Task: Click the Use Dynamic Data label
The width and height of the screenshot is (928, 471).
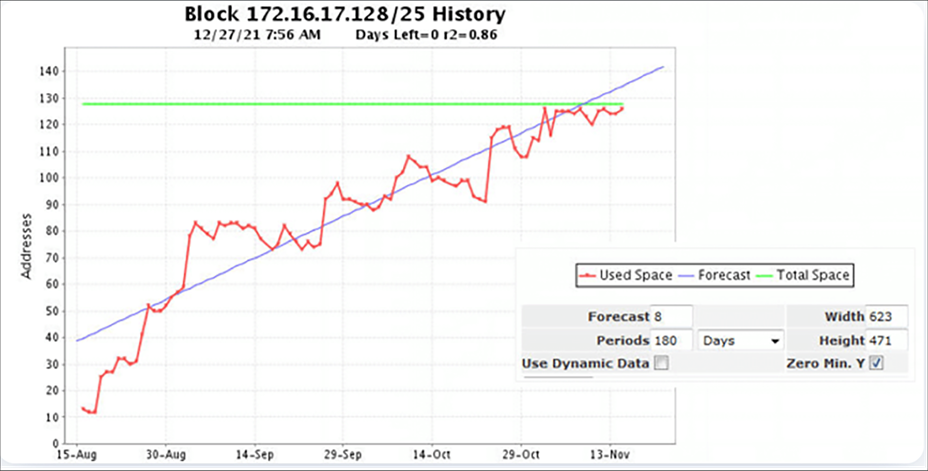Action: tap(585, 363)
